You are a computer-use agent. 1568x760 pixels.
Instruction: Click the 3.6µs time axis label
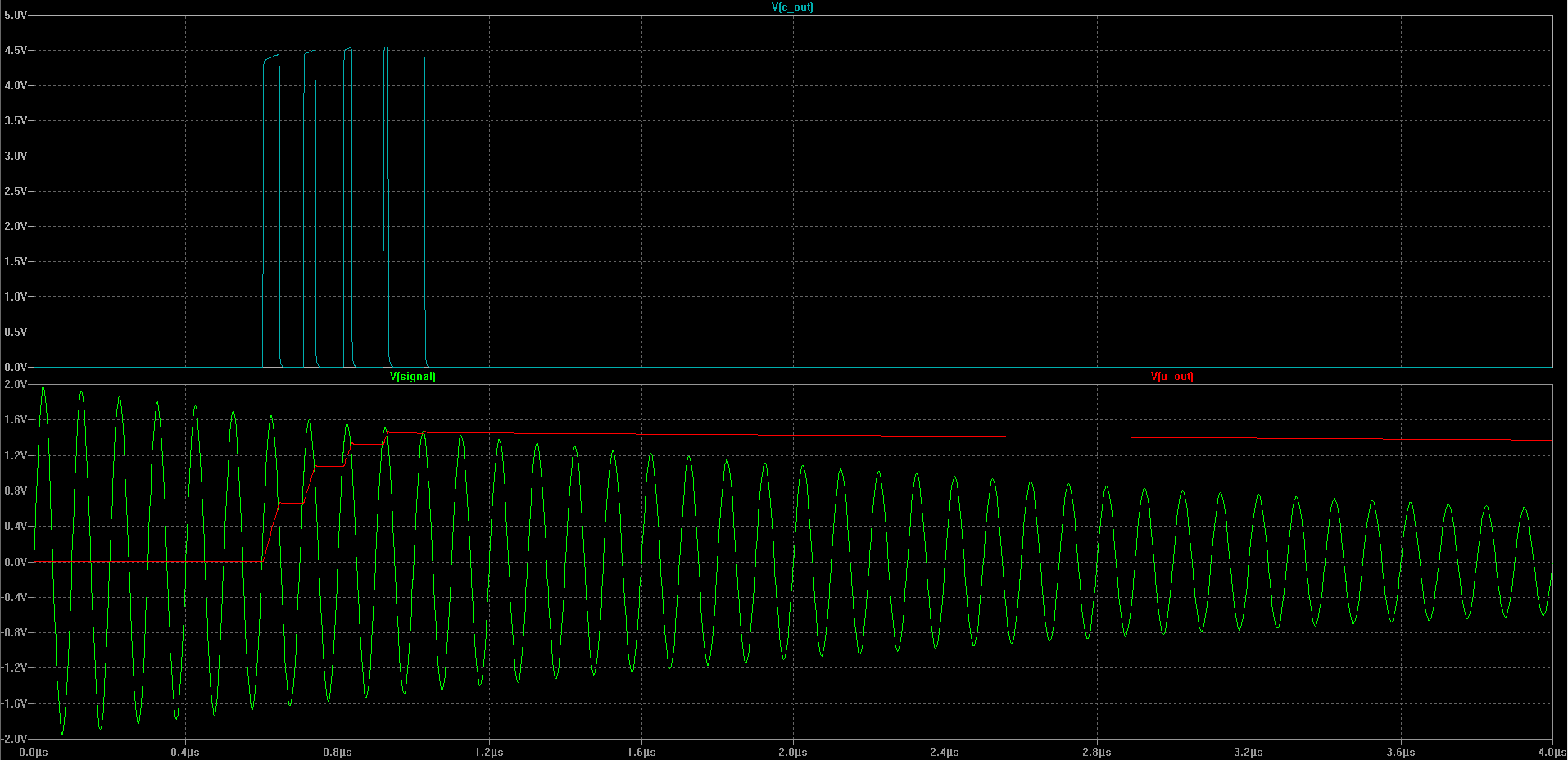pos(1401,752)
